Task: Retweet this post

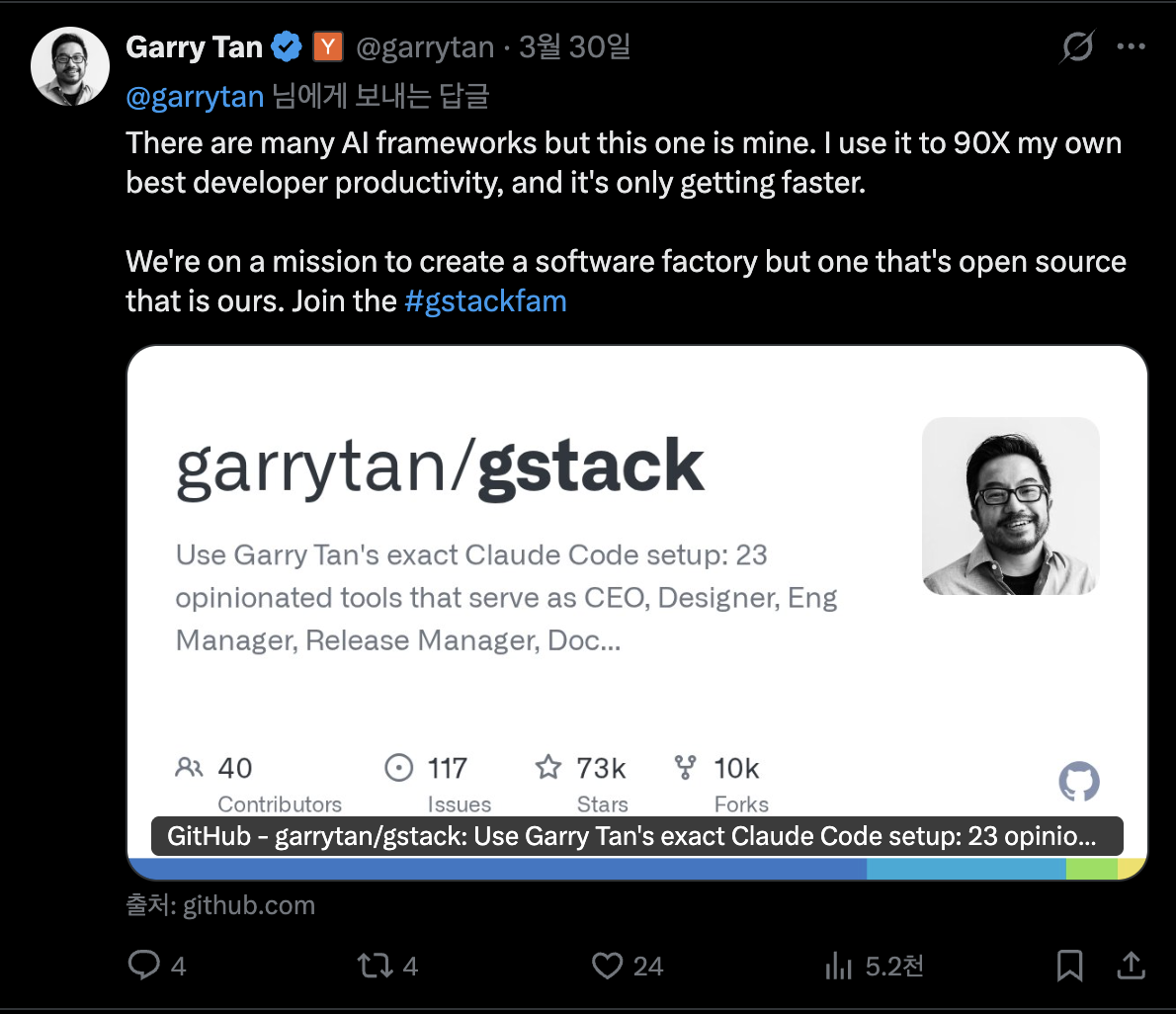Action: (378, 967)
